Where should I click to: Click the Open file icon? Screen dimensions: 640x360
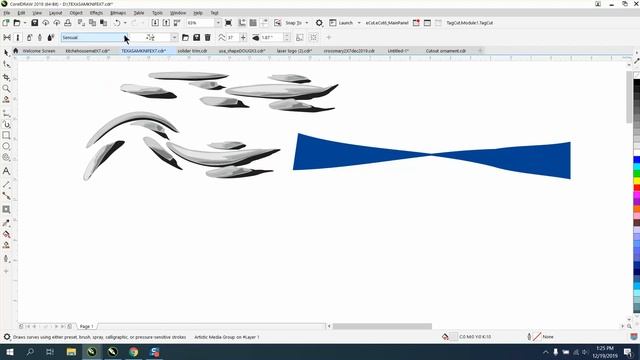[17, 23]
